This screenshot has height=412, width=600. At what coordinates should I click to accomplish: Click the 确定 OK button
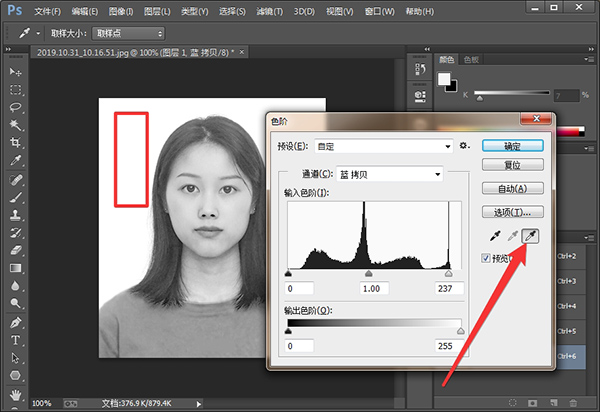511,145
